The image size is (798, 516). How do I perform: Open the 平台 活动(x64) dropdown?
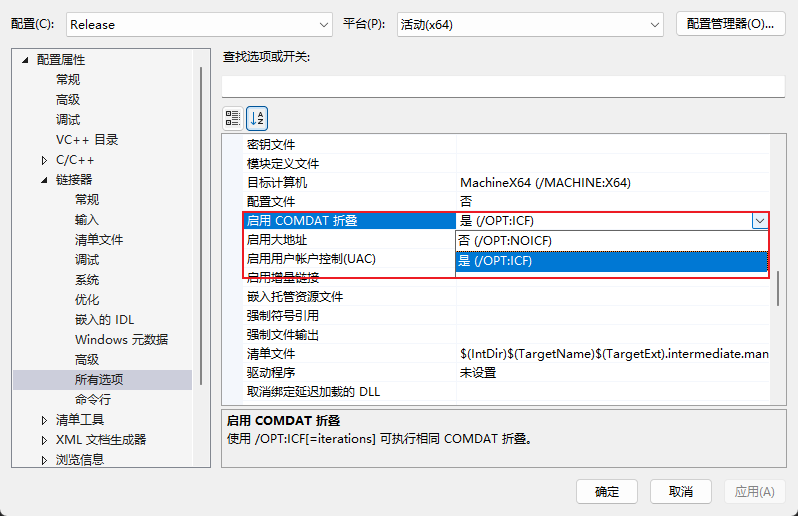tap(529, 24)
